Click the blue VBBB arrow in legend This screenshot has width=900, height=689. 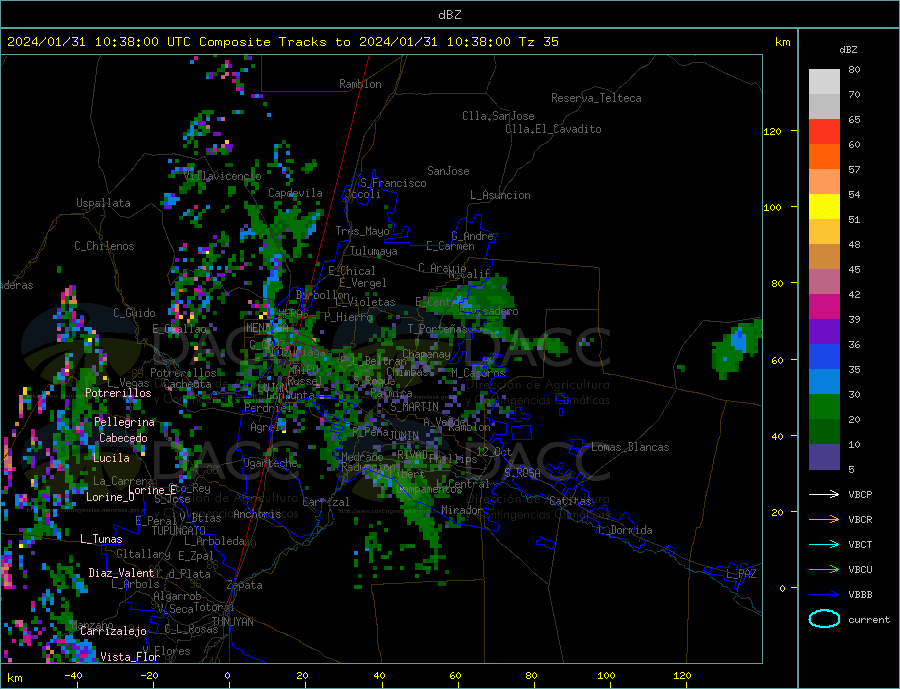coord(824,594)
